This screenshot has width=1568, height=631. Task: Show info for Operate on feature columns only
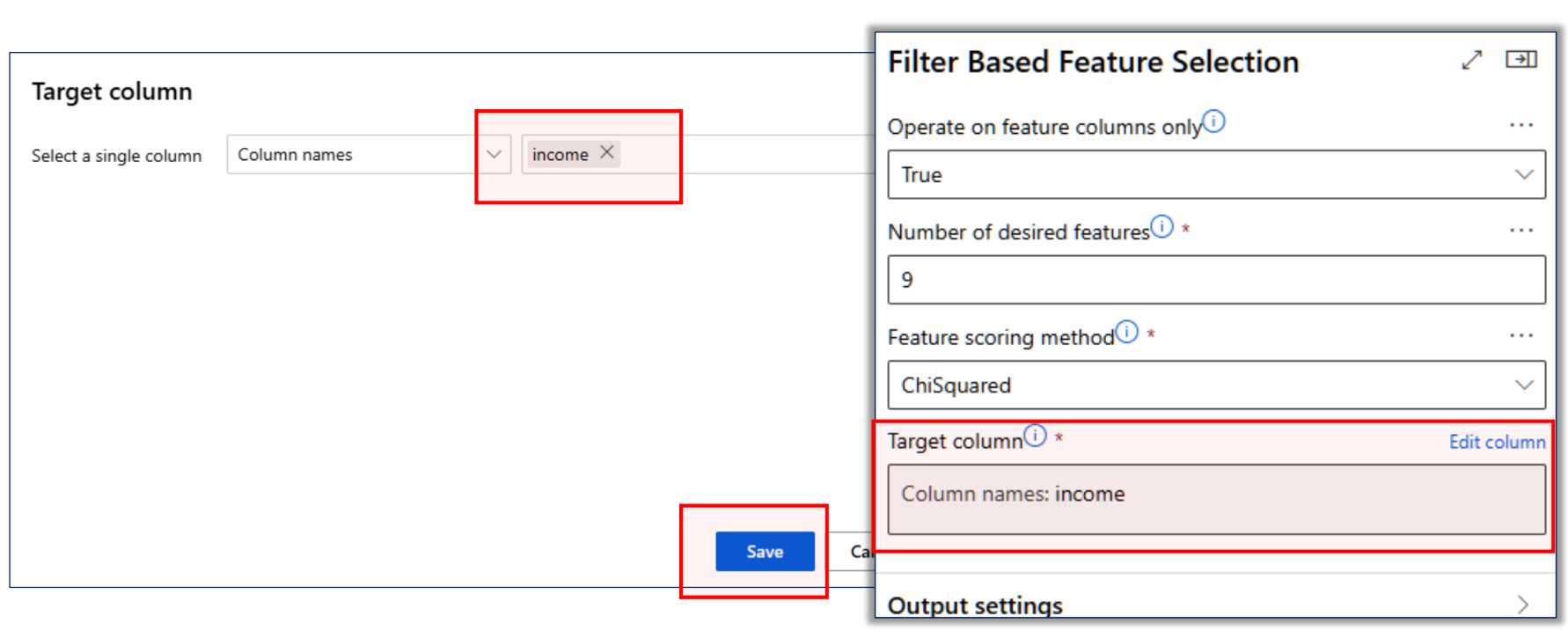1214,121
